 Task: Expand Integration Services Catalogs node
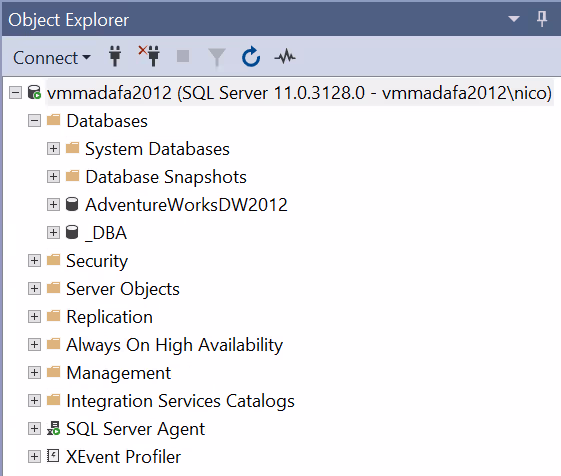(34, 400)
